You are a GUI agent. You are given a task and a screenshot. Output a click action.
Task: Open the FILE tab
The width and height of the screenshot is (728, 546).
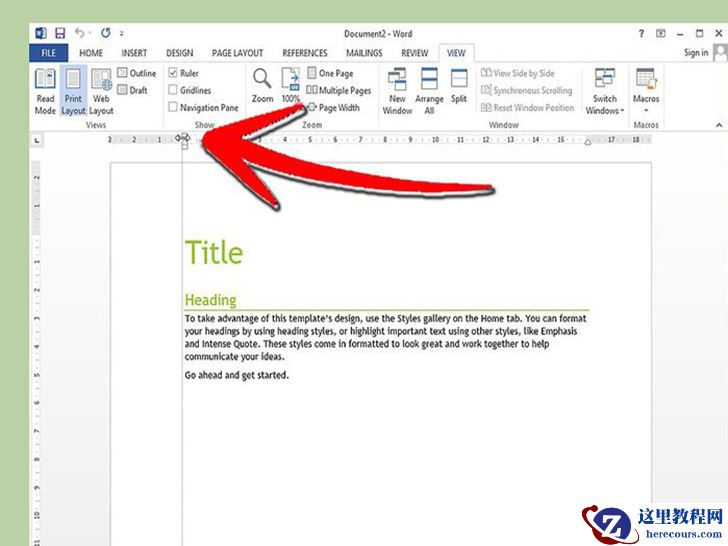click(x=49, y=53)
